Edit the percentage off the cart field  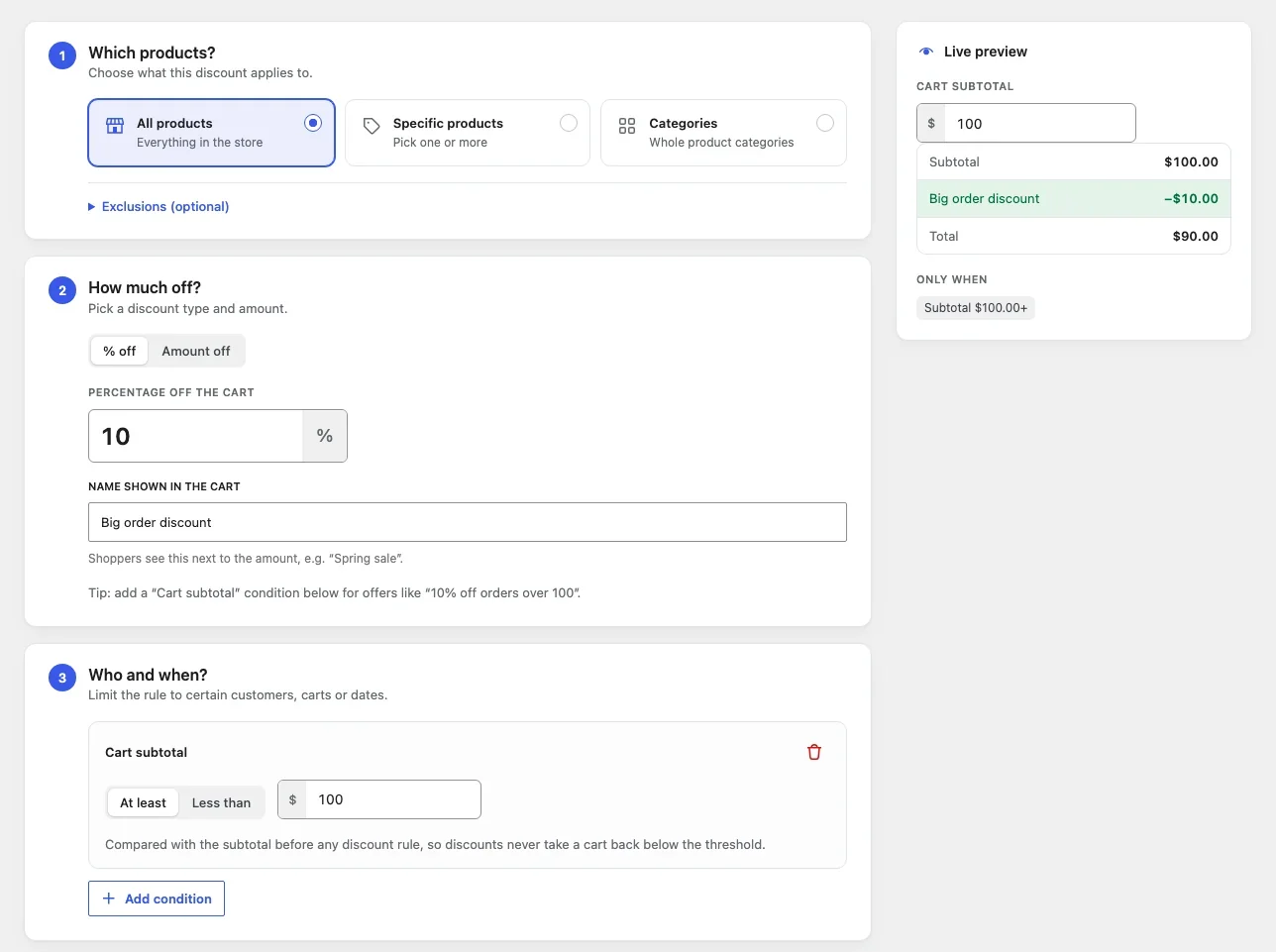point(195,436)
